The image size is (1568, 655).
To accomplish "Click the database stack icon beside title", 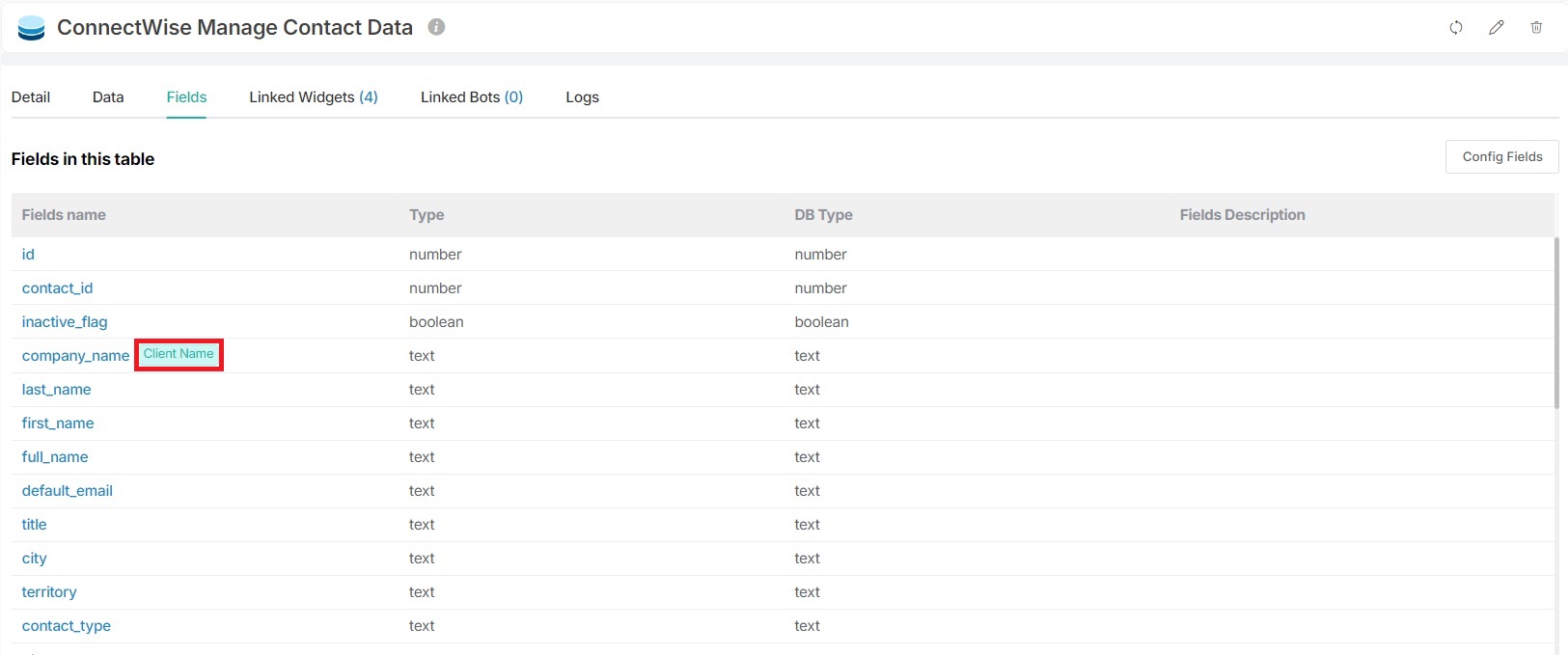I will point(32,28).
